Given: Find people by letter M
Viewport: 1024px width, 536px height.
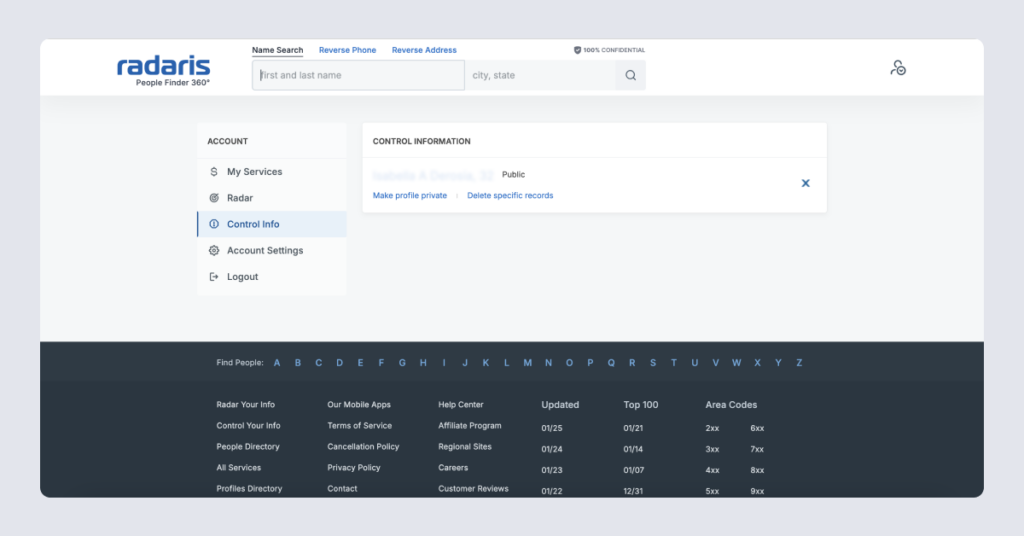Looking at the screenshot, I should 527,363.
